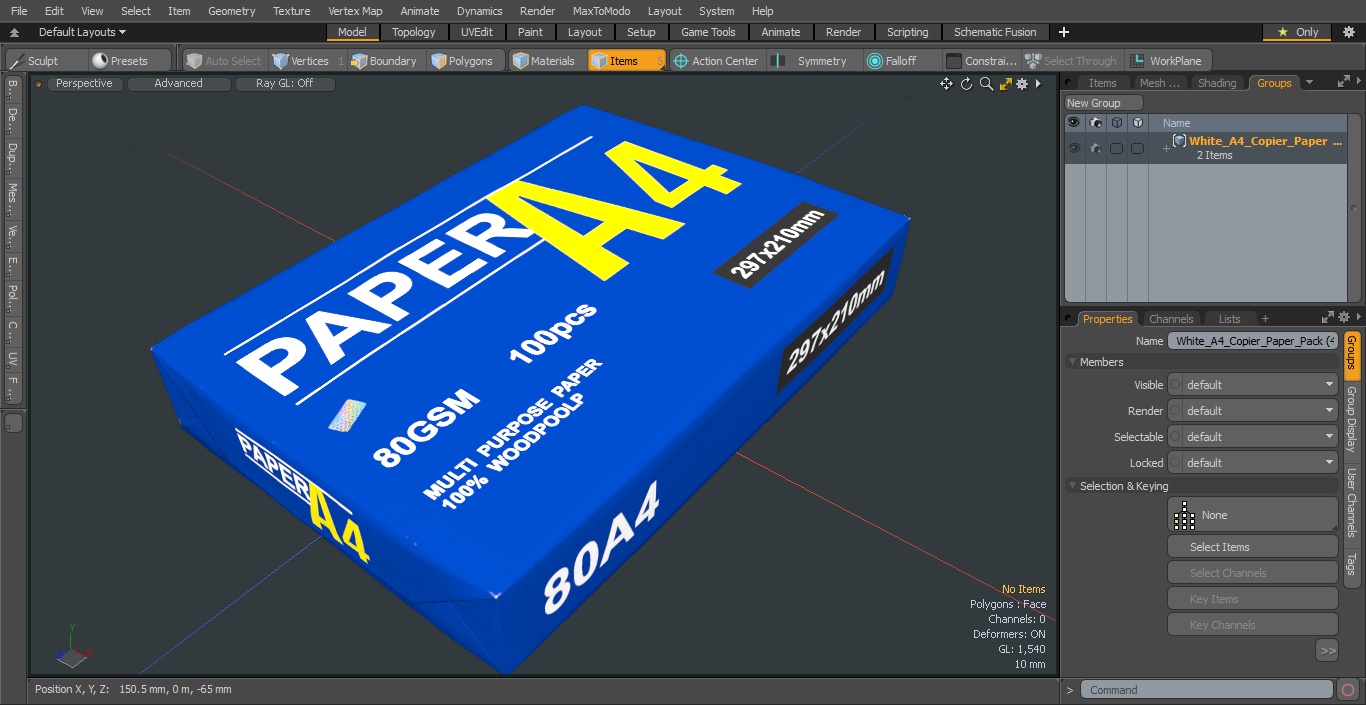Click the Advanced viewport shading button
Viewport: 1366px width, 705px height.
pos(178,84)
